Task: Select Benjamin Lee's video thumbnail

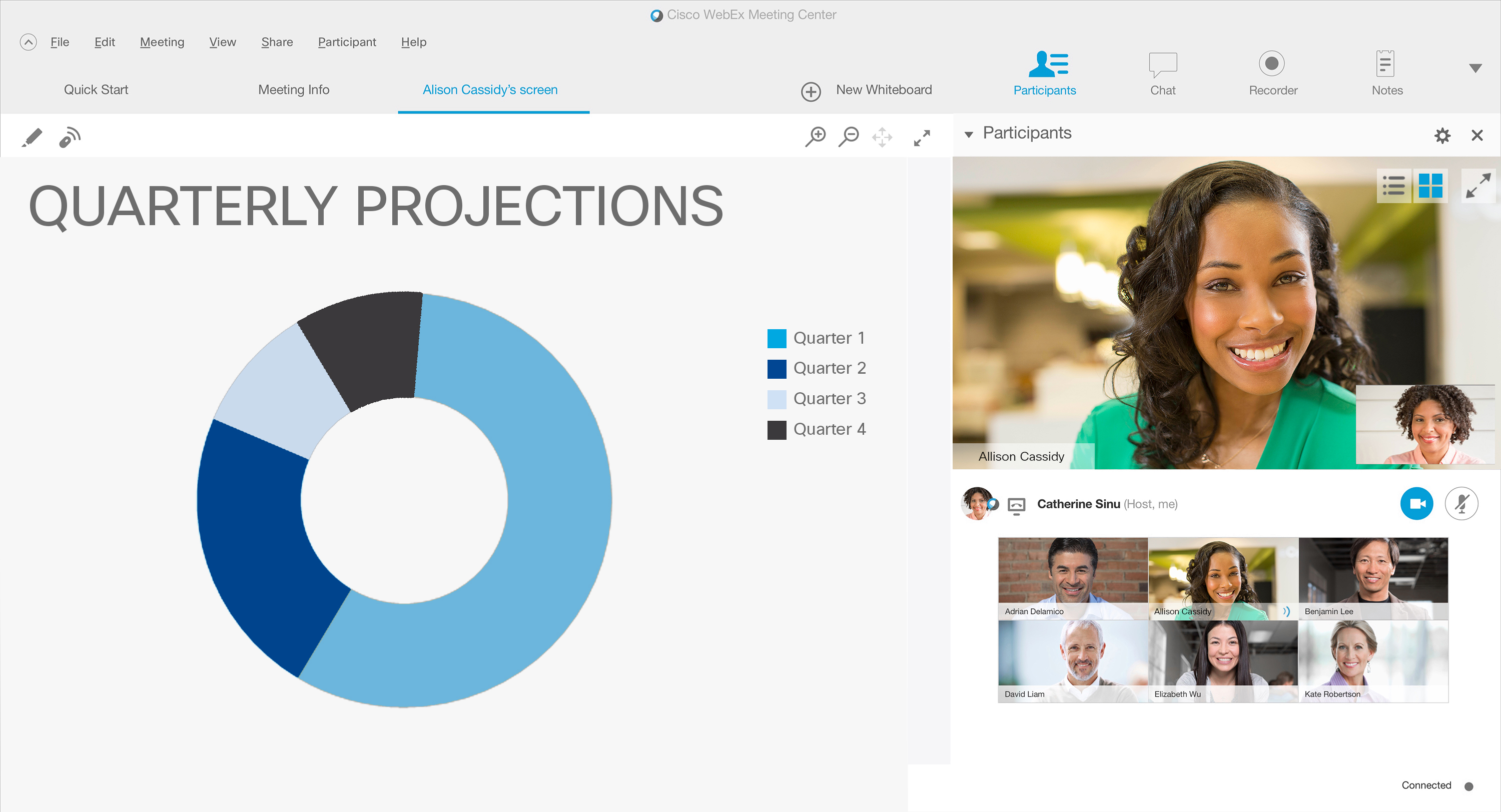Action: pos(1372,577)
